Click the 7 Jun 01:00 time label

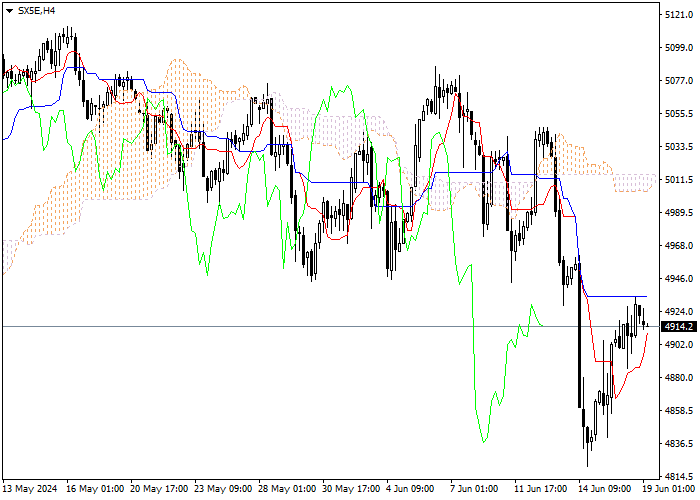click(x=474, y=489)
